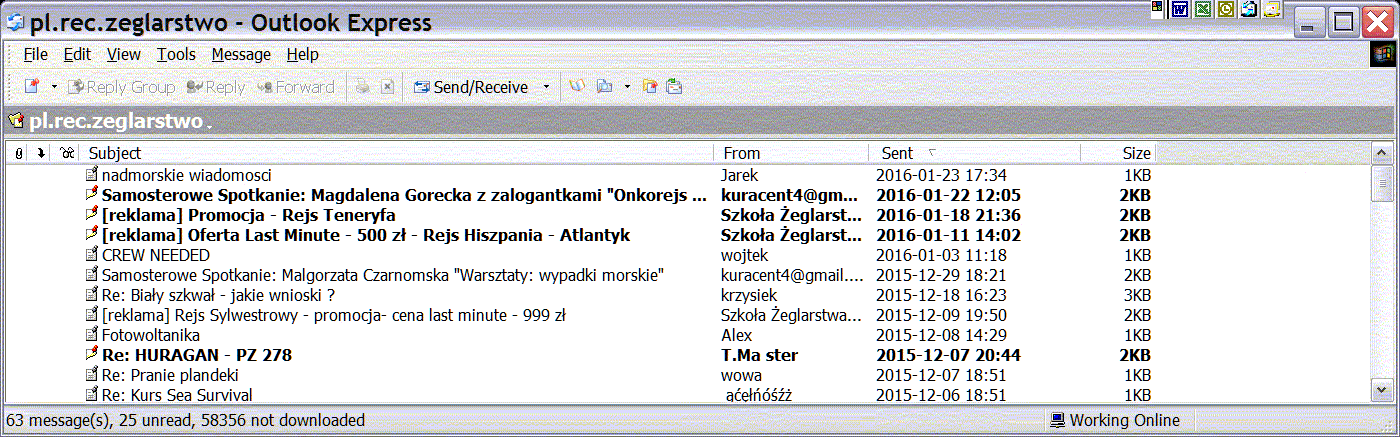
Task: Click unread icon of '[reklama] Promocja - Rejs Teneryfa'
Action: (x=92, y=215)
